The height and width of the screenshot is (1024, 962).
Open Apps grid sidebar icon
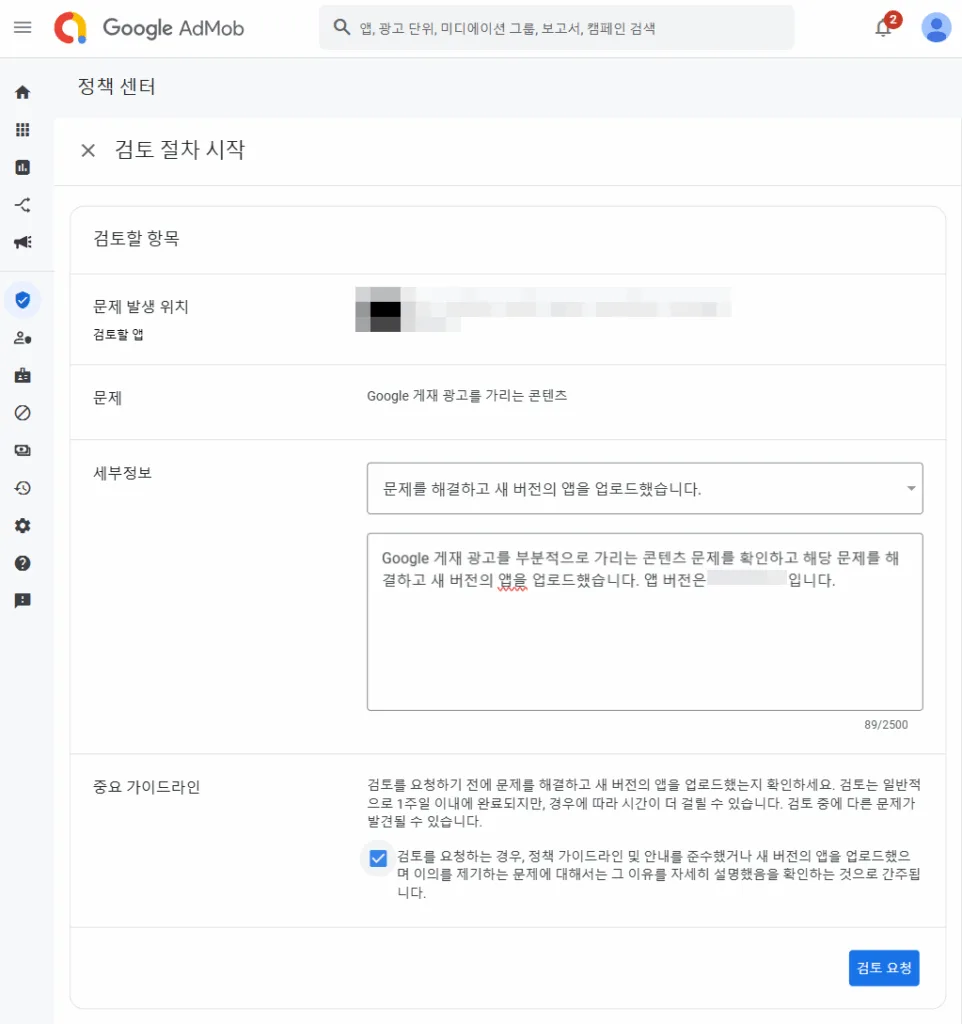(23, 130)
